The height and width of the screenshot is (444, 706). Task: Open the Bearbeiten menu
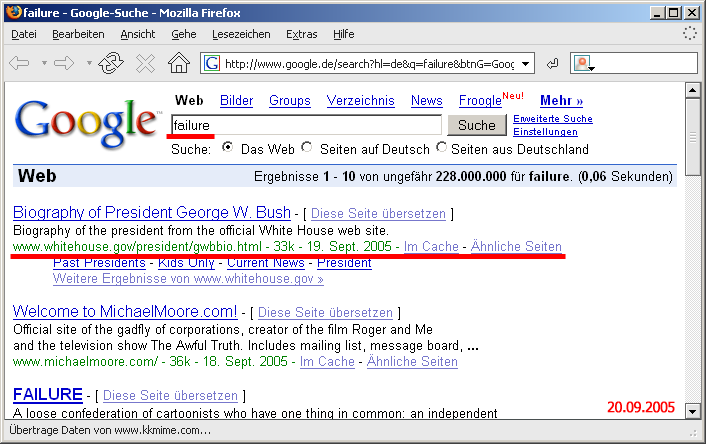click(78, 34)
